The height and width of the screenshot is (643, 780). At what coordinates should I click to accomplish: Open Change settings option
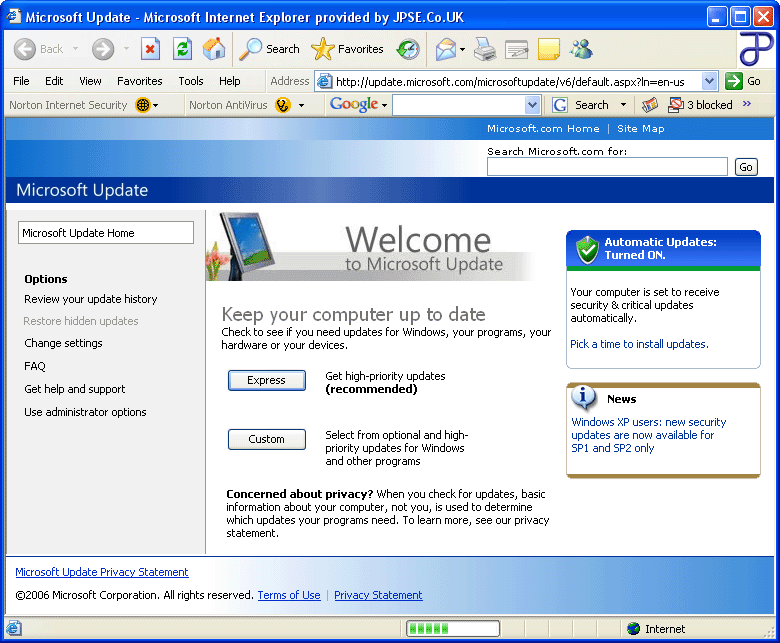tap(63, 343)
